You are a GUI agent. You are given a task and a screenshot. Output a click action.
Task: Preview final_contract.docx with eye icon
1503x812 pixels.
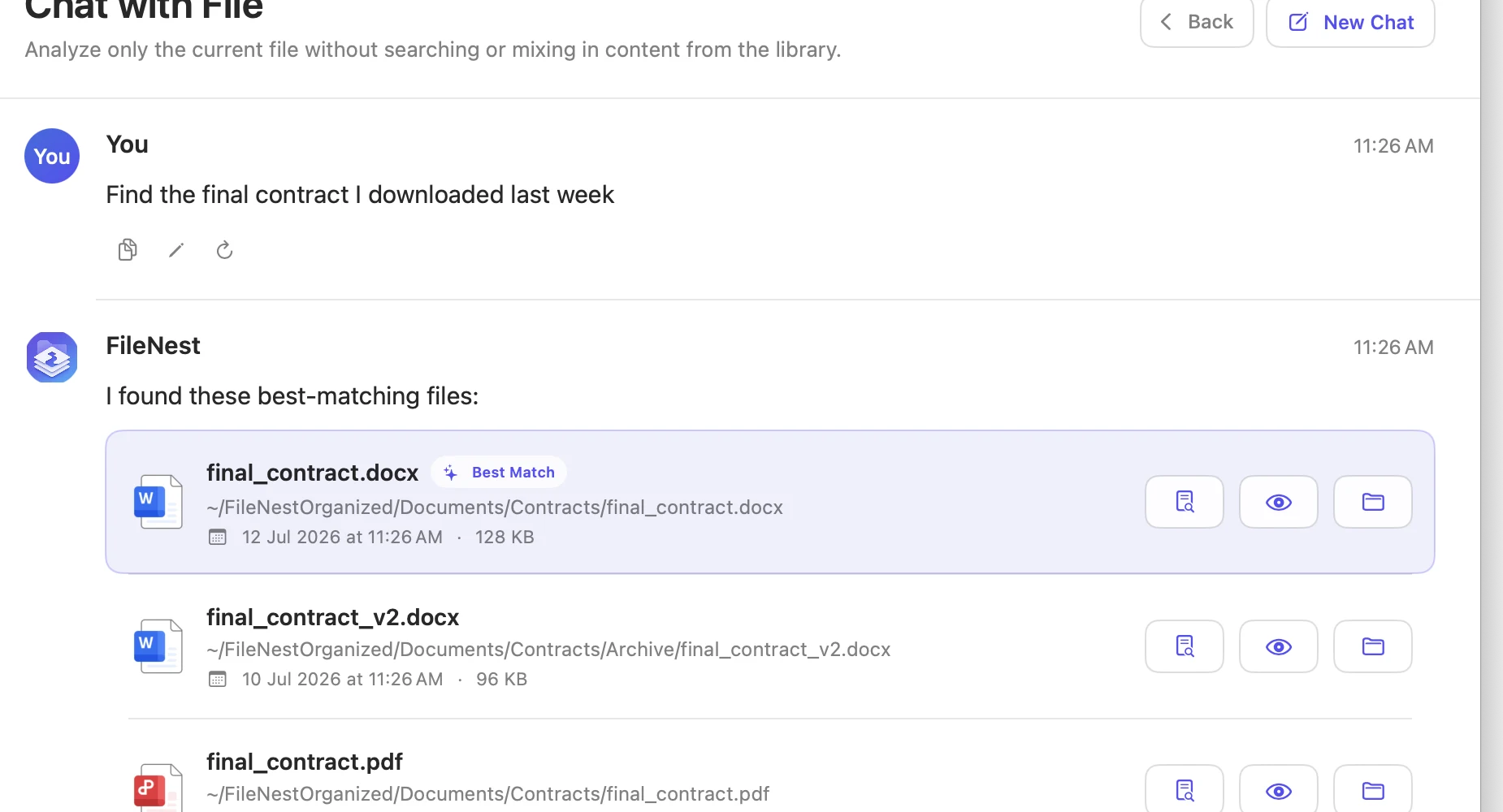(1279, 502)
